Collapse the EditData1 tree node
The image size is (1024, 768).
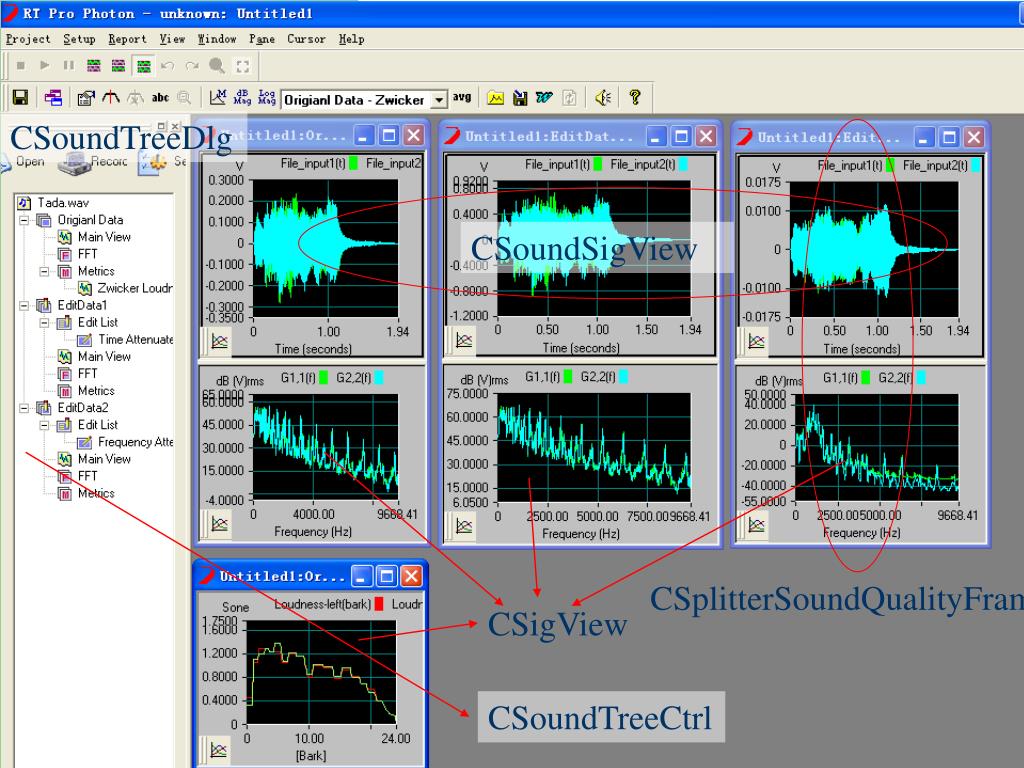[x=24, y=306]
